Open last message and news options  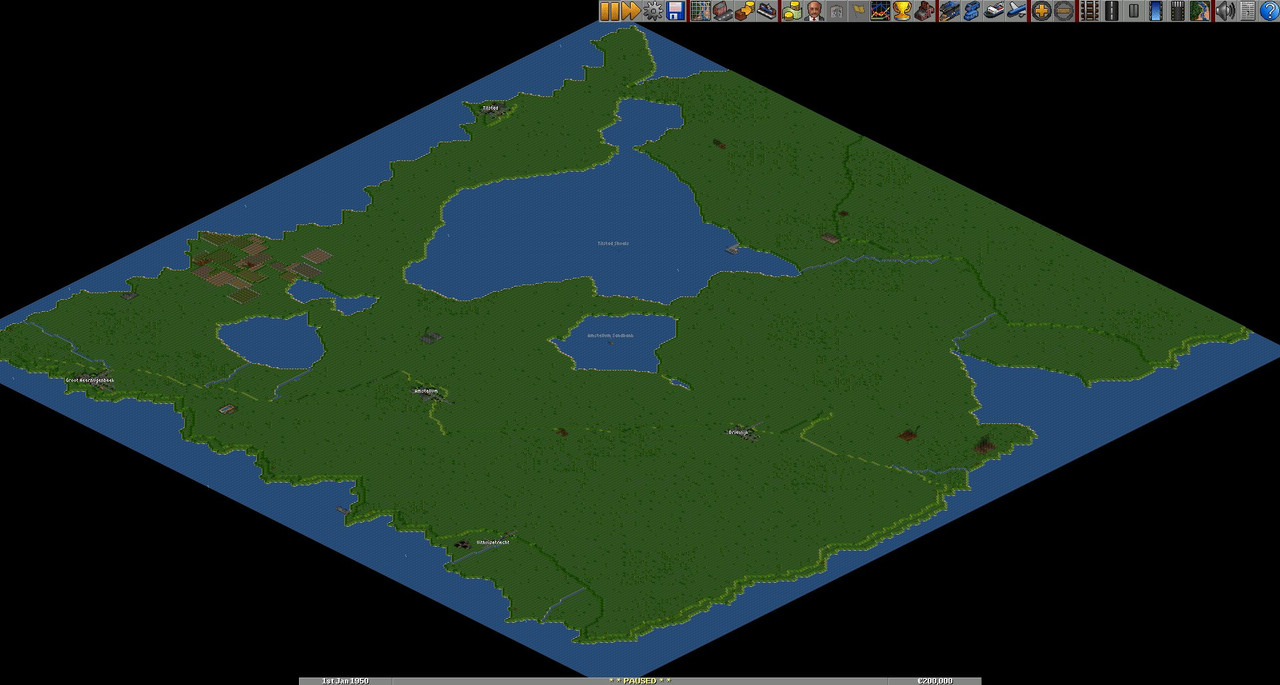point(1247,11)
